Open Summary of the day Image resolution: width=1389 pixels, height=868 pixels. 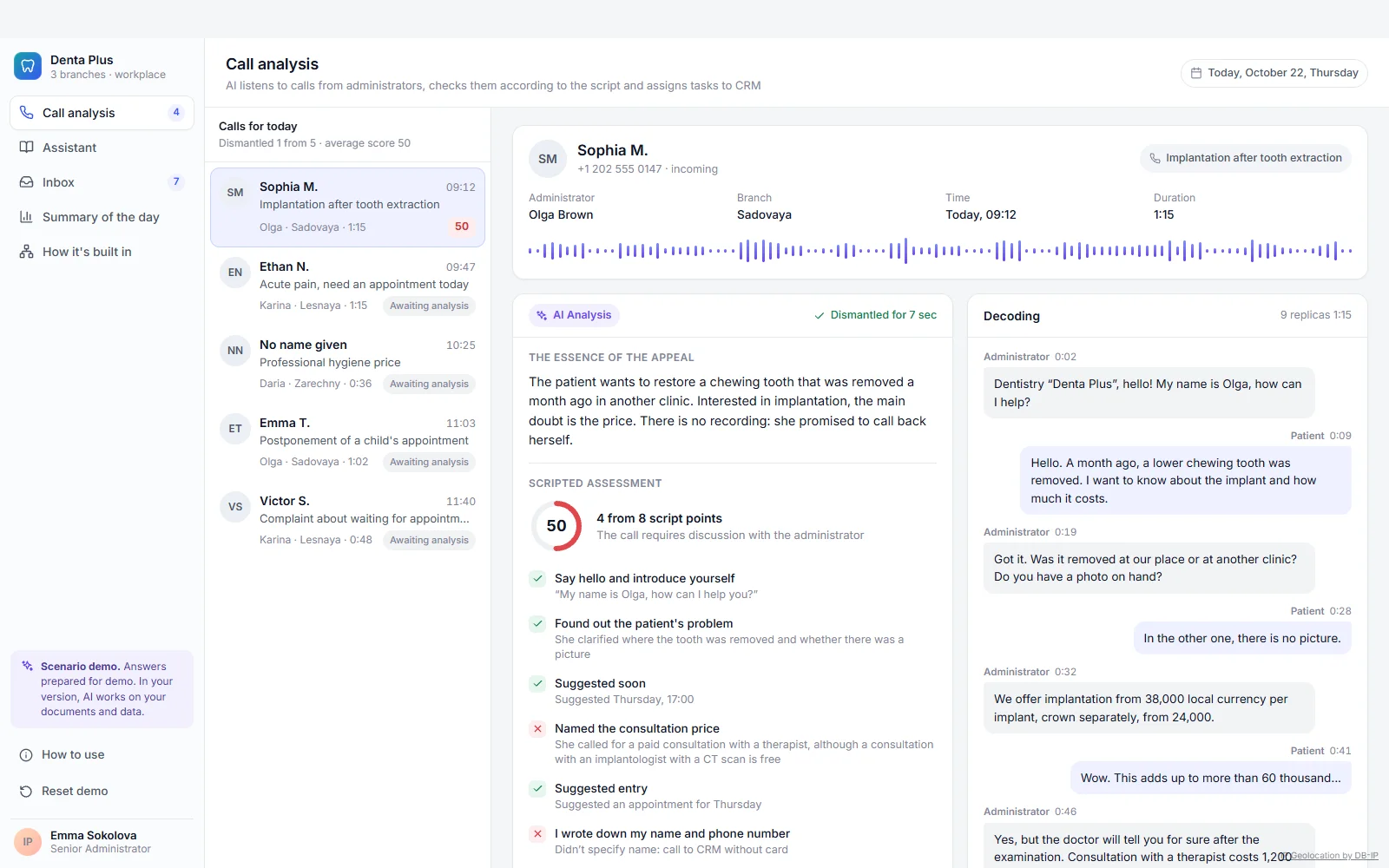[x=102, y=217]
